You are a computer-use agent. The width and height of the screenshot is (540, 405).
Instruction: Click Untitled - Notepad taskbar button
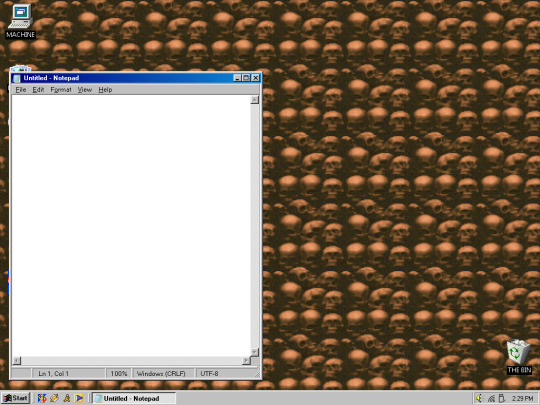coord(134,398)
